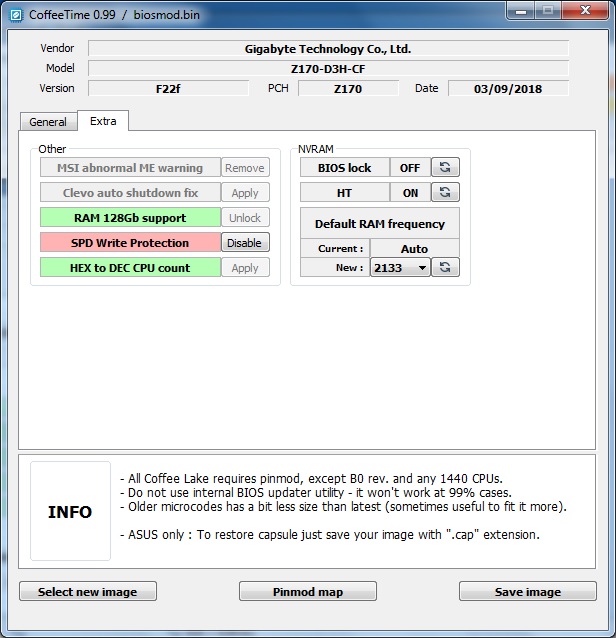Click CoffeeTime app icon in title bar
The width and height of the screenshot is (616, 638).
pyautogui.click(x=16, y=15)
